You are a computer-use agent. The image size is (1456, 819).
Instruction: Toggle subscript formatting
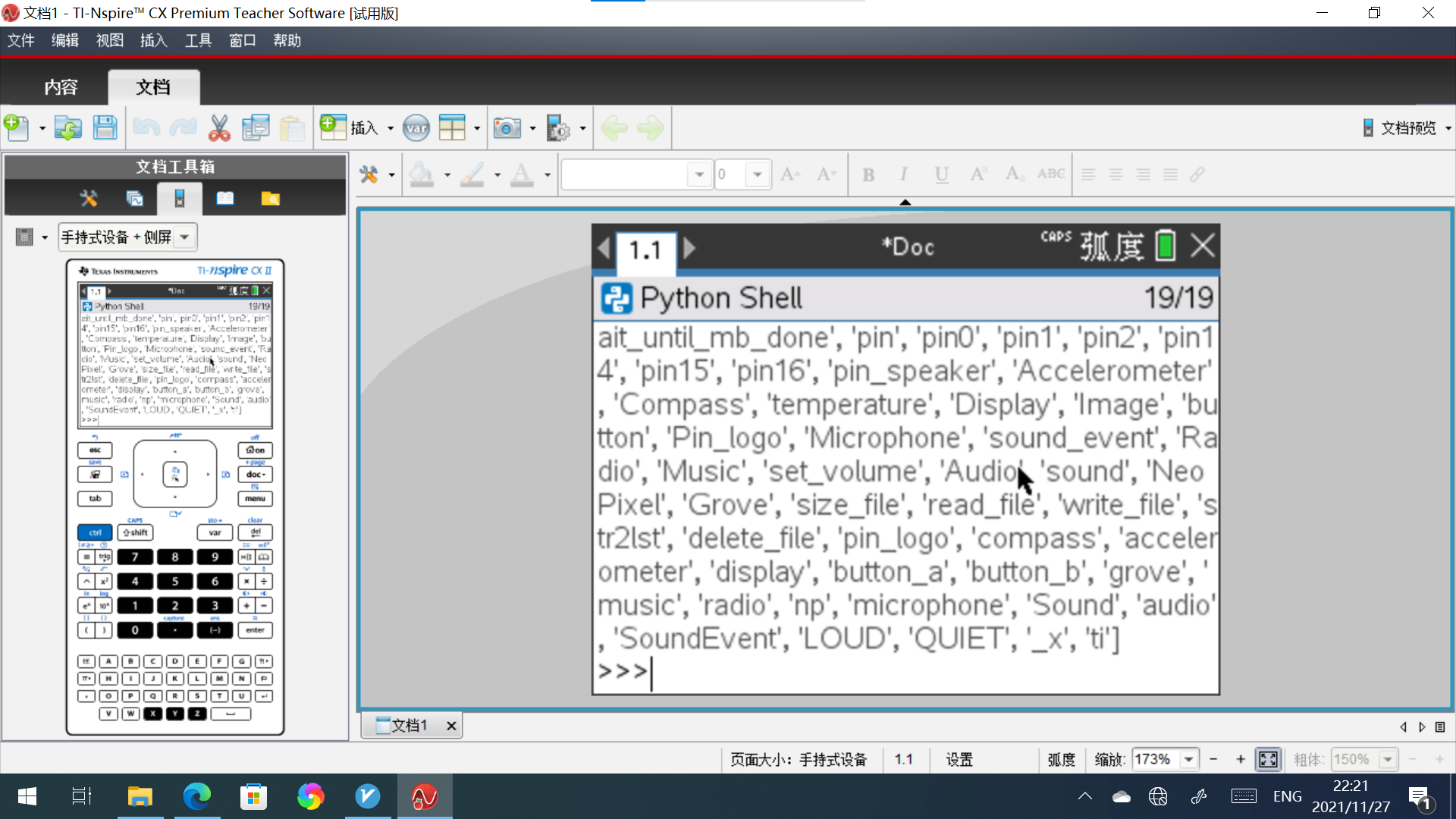[1015, 174]
